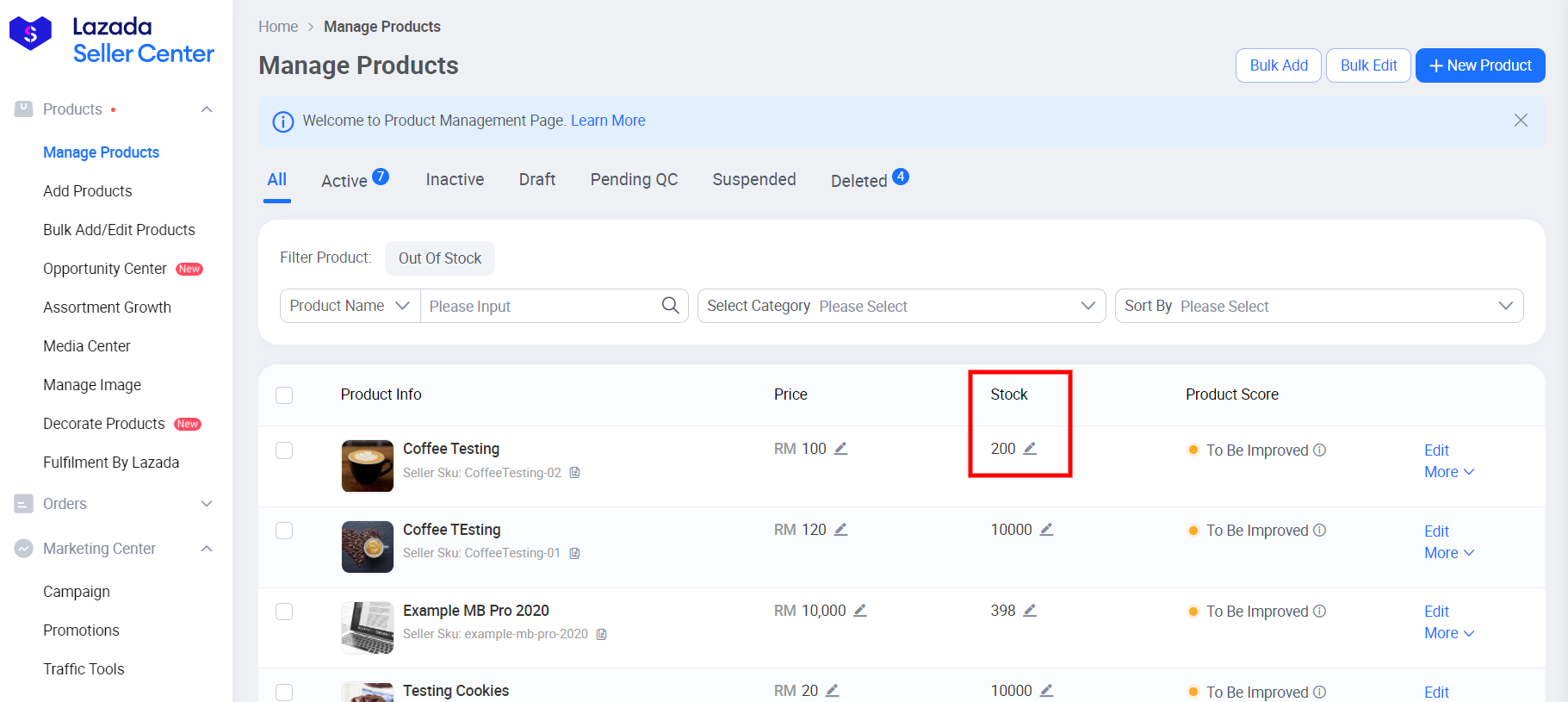Switch to the All tab
The width and height of the screenshot is (1568, 702).
pyautogui.click(x=276, y=179)
